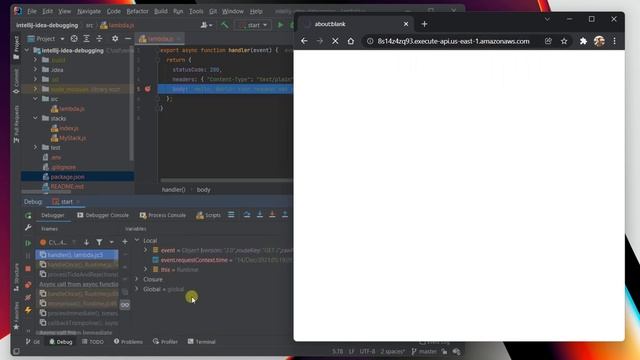The image size is (640, 360).
Task: Switch to lambda.js editor tab
Action: pyautogui.click(x=160, y=39)
